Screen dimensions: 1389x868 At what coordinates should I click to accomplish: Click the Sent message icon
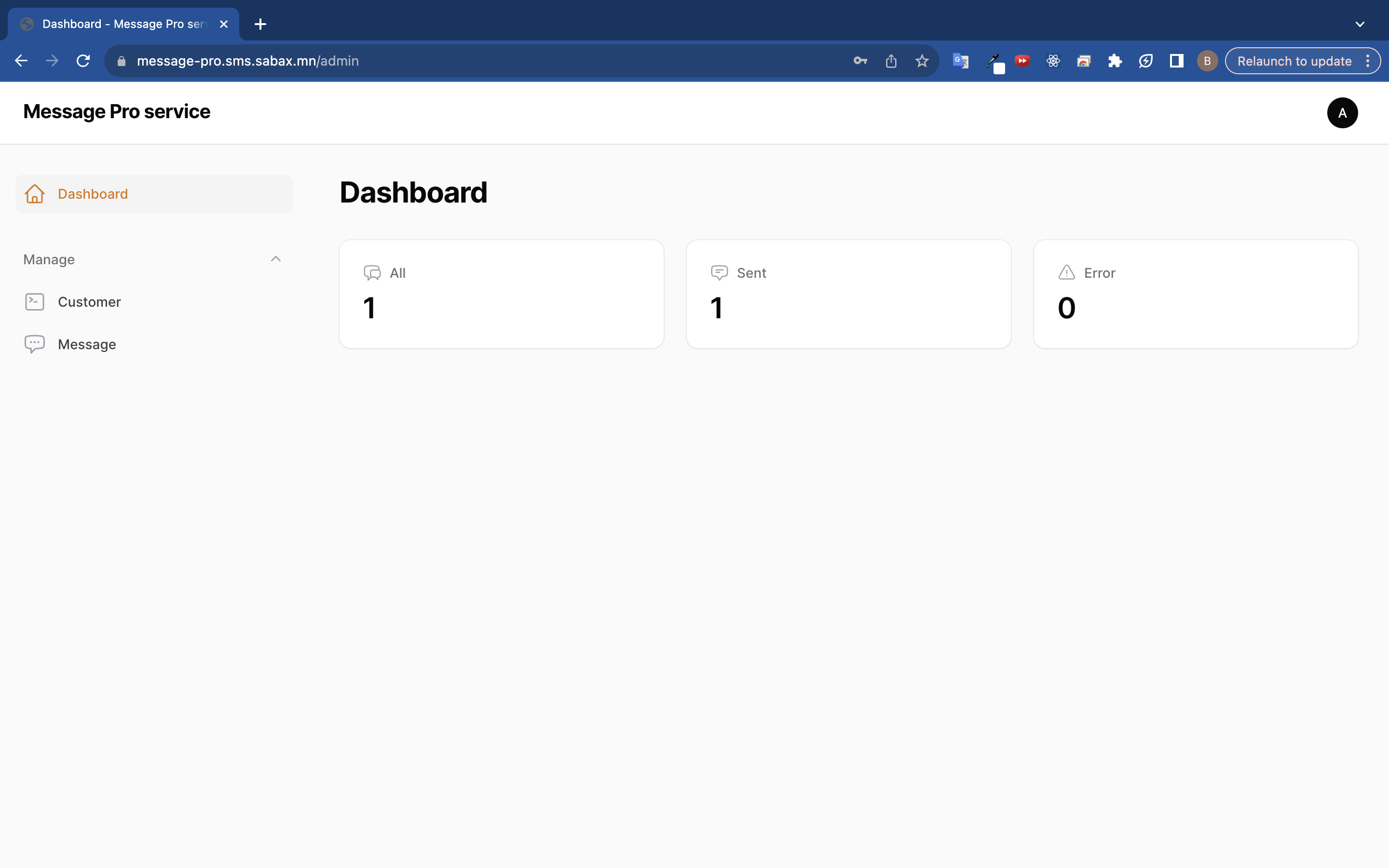[x=719, y=272]
